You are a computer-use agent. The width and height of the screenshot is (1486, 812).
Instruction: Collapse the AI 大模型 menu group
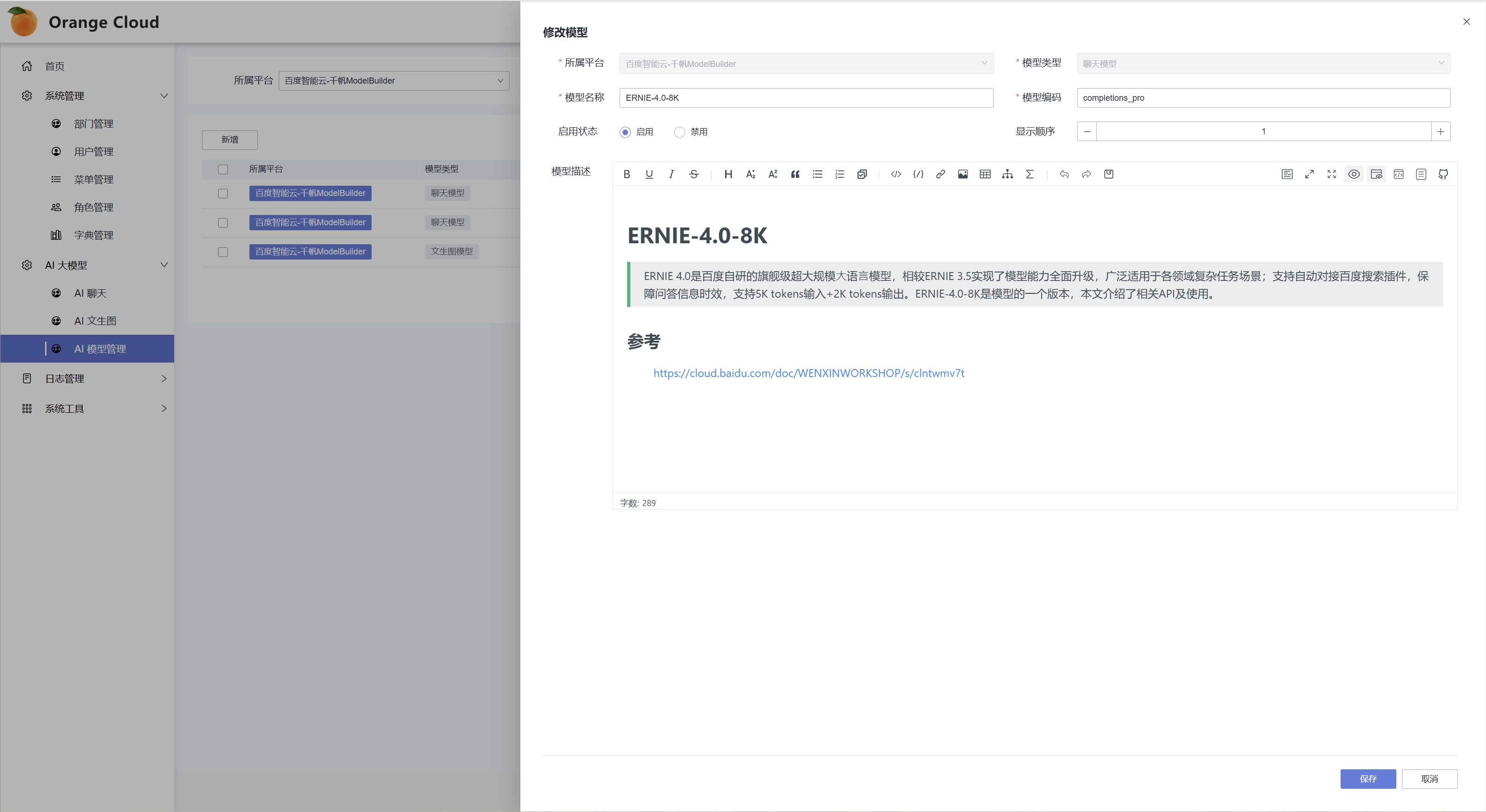tap(88, 265)
